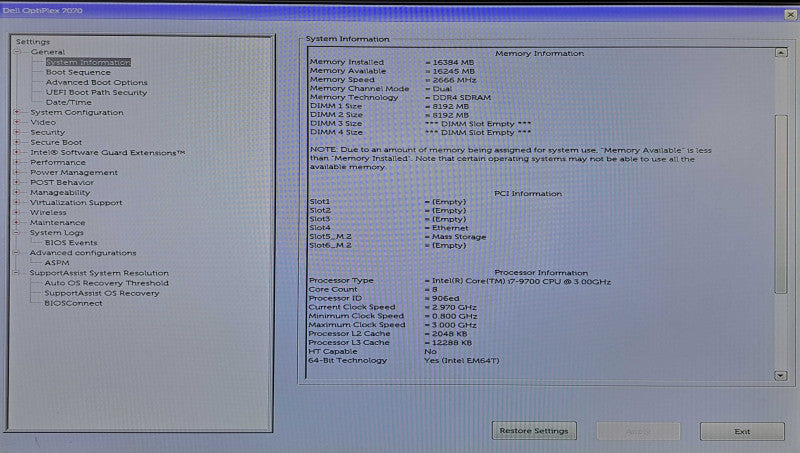Click the Restore Settings button
800x453 pixels.
point(534,431)
